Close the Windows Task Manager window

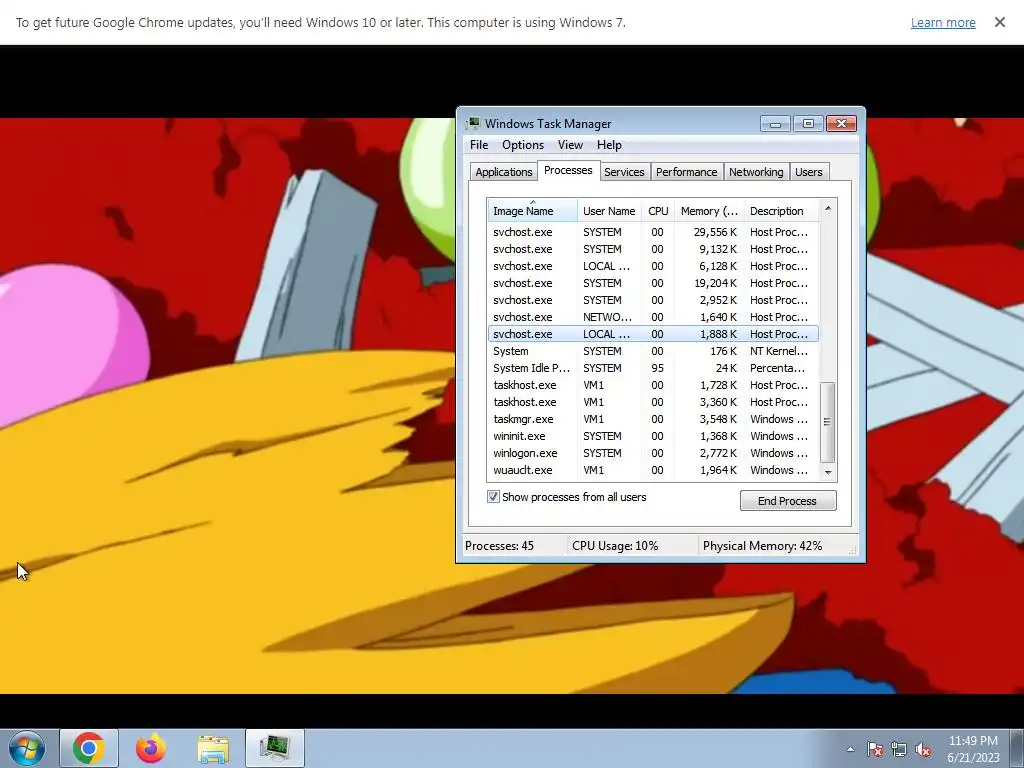click(841, 123)
